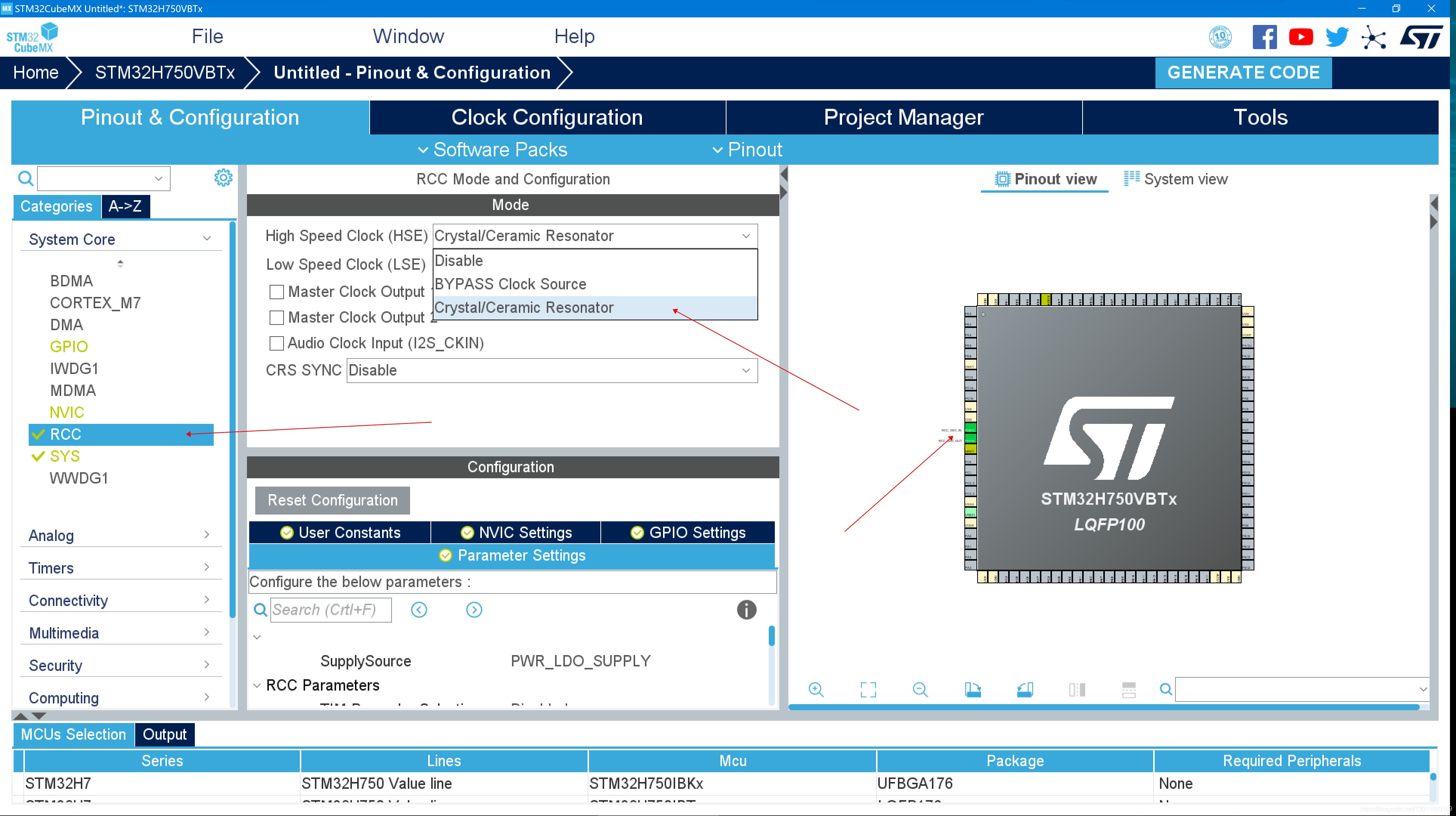Click the parameter Search (Crtl+F) field
Image resolution: width=1456 pixels, height=816 pixels.
pos(331,610)
